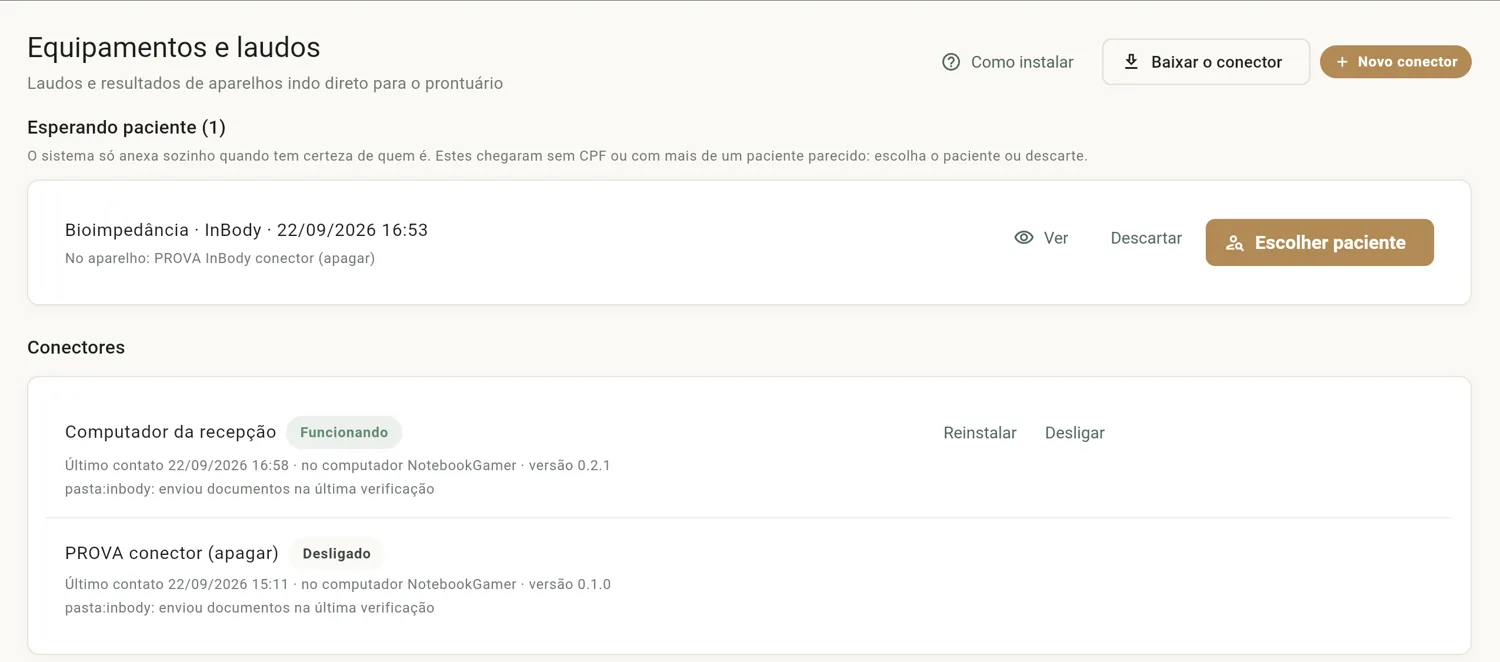The width and height of the screenshot is (1500, 662).
Task: Click the eye icon beside Ver
Action: (x=1024, y=238)
